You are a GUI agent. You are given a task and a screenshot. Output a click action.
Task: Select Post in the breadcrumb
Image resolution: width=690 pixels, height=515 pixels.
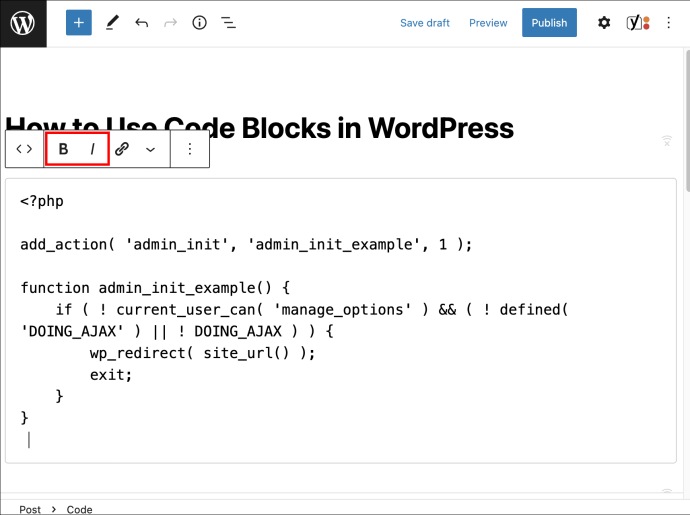tap(30, 509)
